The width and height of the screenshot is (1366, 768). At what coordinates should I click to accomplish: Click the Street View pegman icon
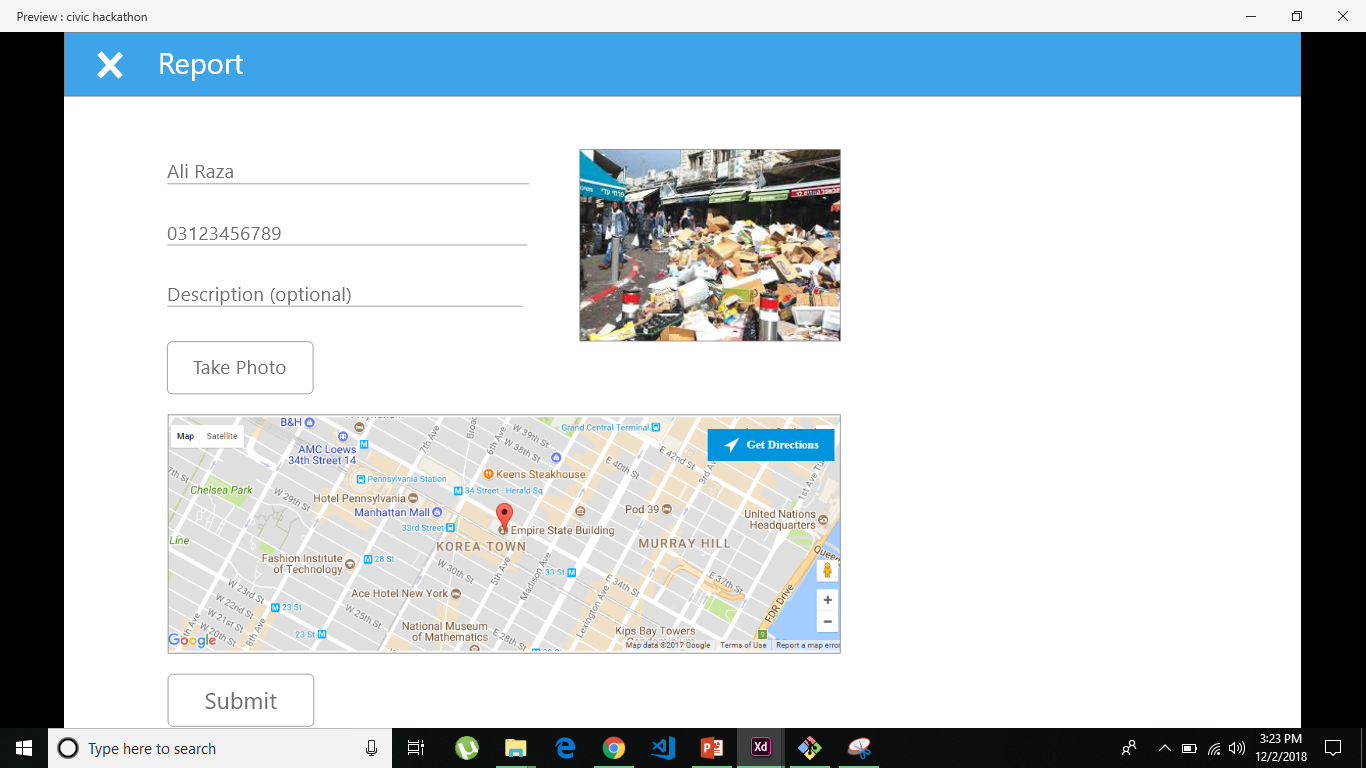coord(827,570)
